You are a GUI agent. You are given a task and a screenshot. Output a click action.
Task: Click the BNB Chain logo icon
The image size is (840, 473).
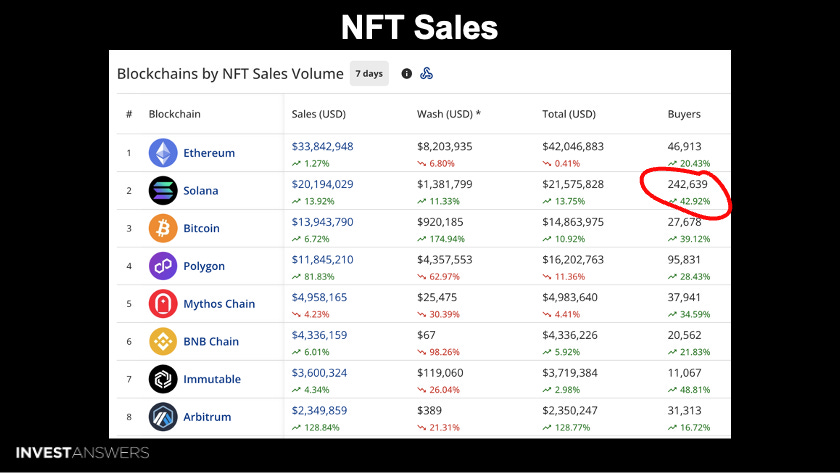(163, 341)
